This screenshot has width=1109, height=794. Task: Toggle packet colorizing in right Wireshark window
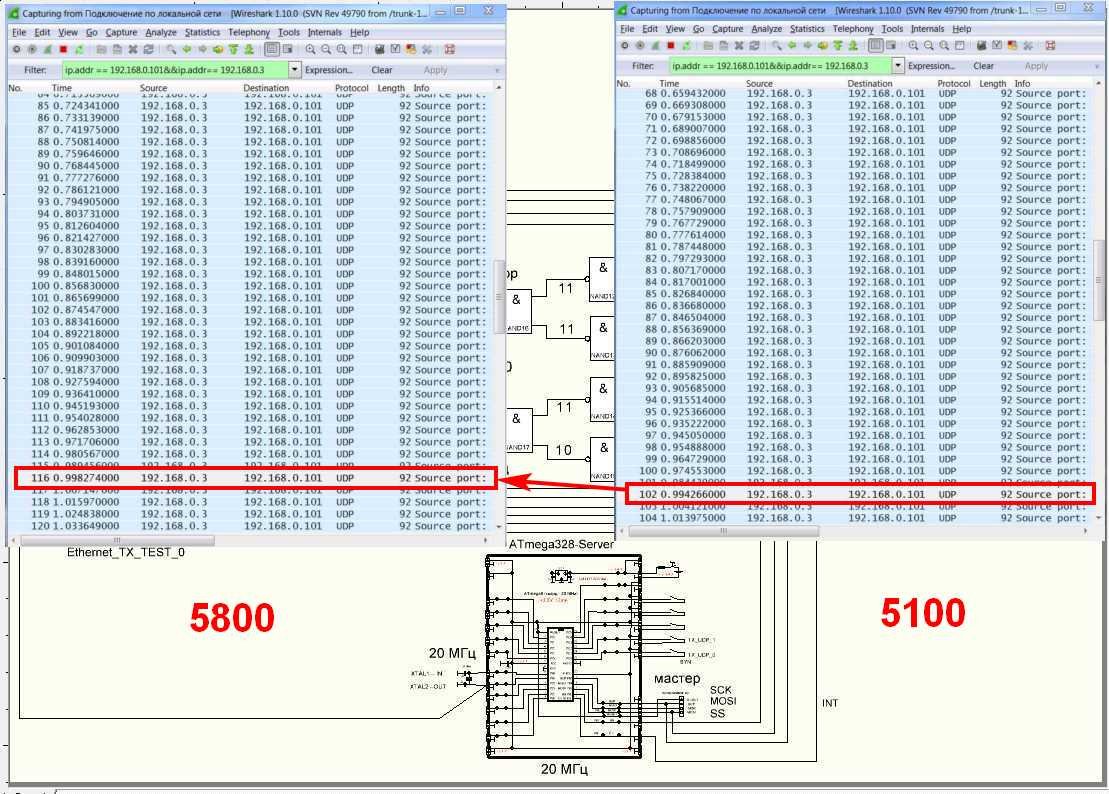click(876, 46)
